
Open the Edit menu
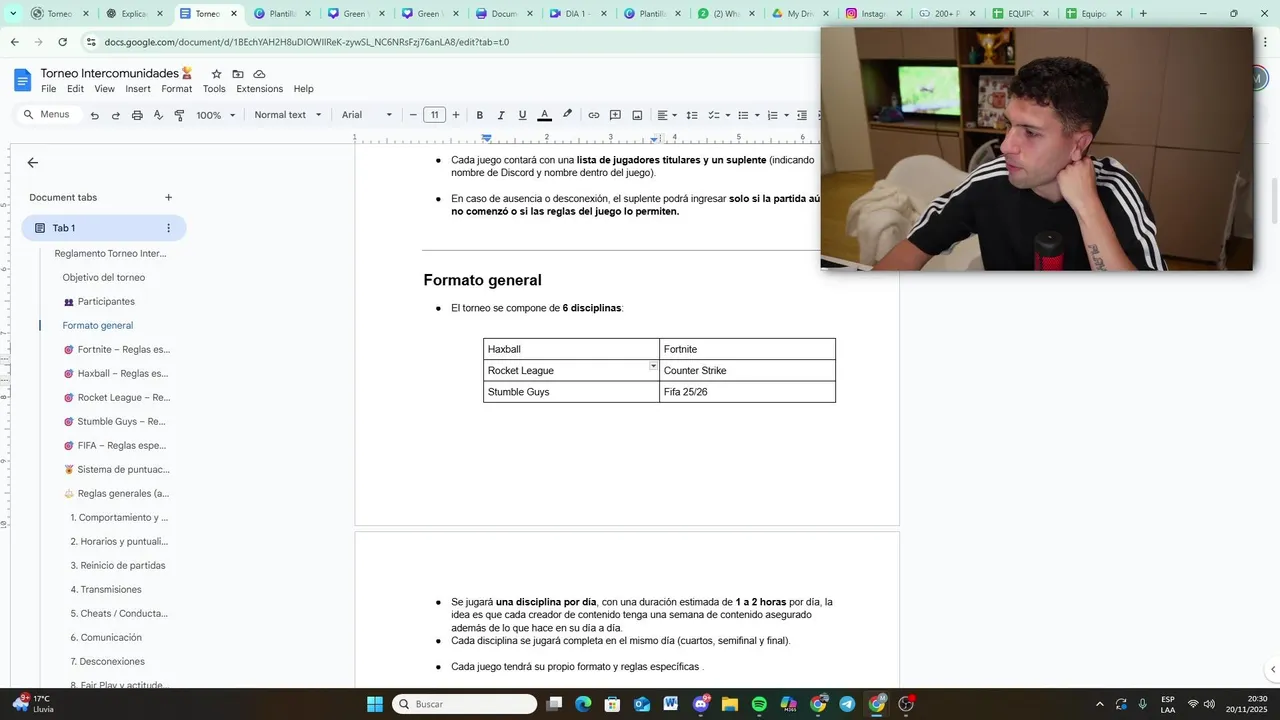click(x=75, y=89)
